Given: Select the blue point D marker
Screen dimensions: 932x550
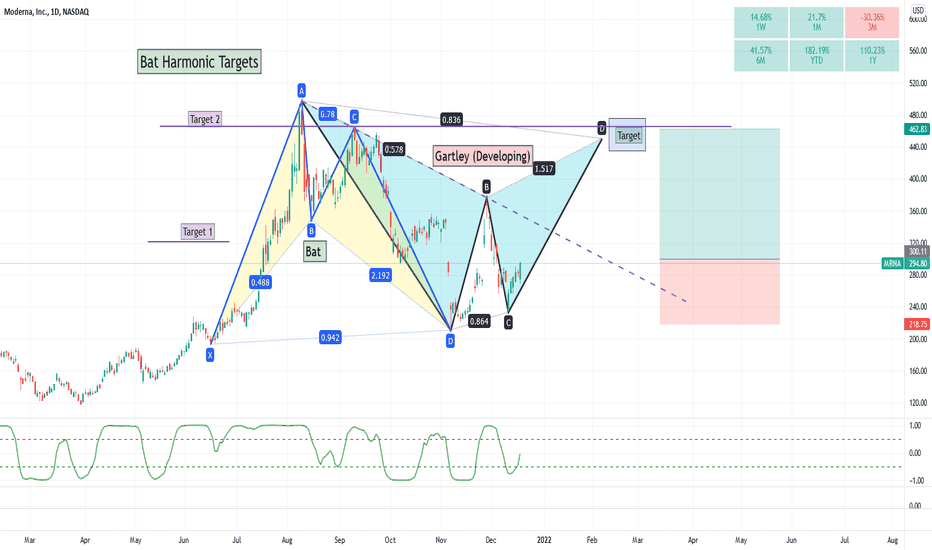Looking at the screenshot, I should click(x=451, y=341).
